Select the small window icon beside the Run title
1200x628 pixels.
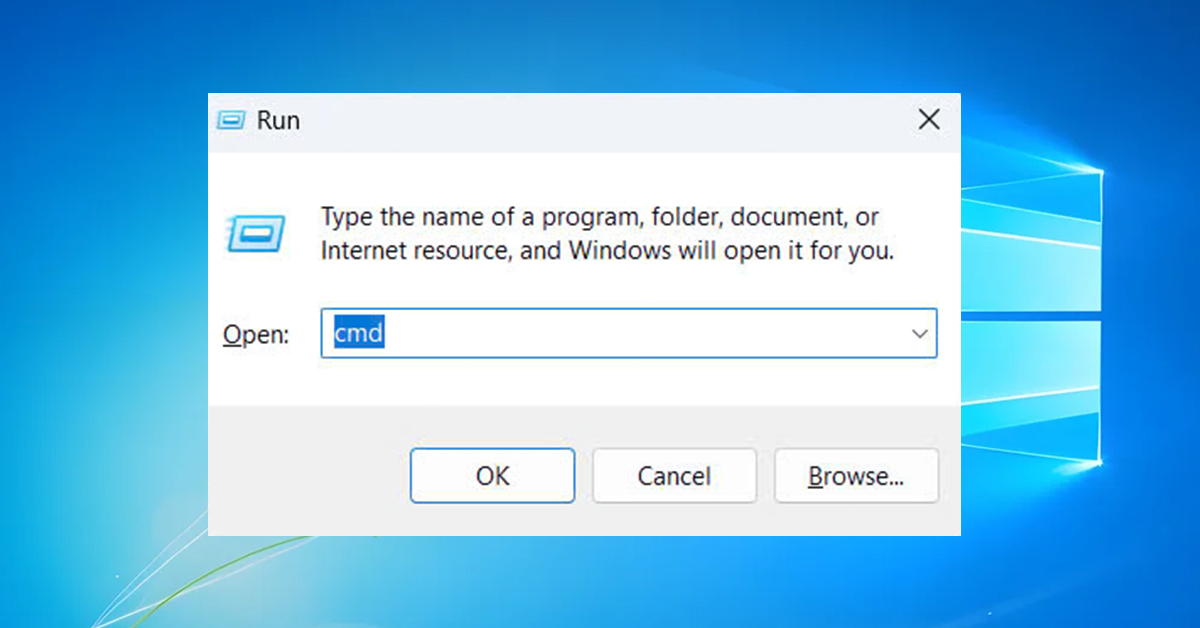coord(231,119)
